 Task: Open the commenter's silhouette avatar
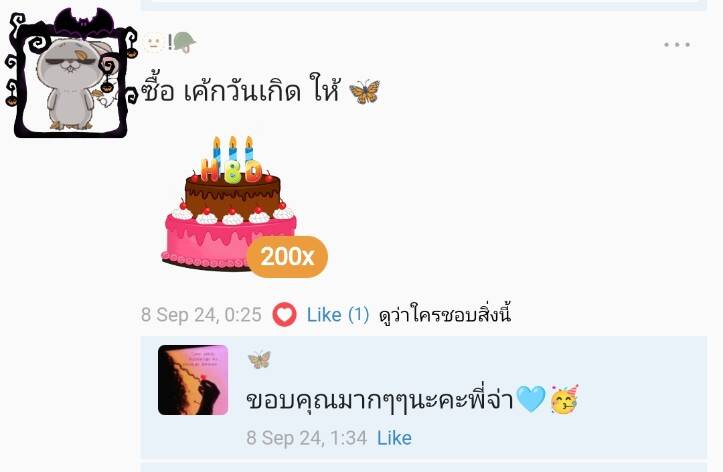(x=193, y=380)
